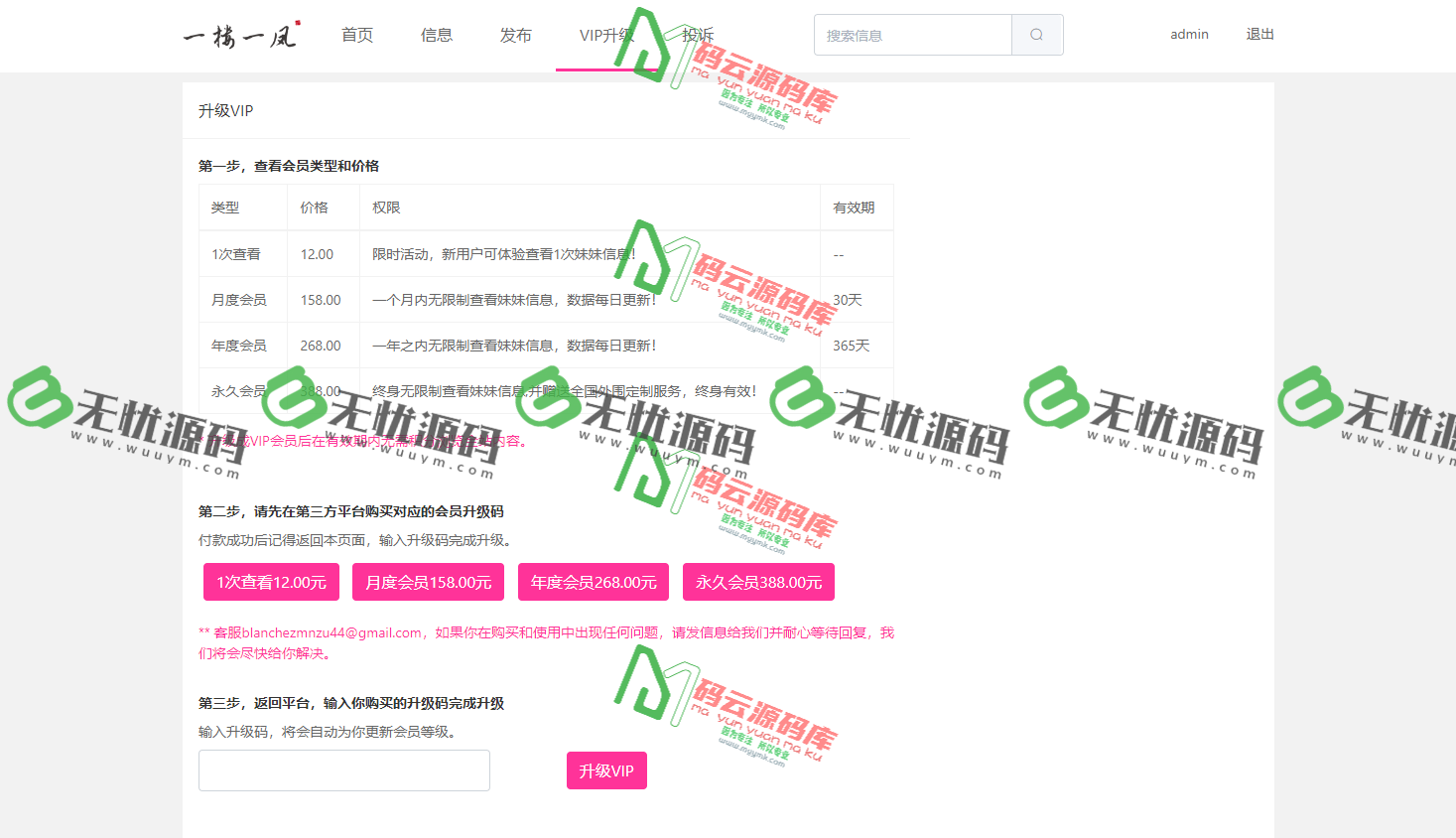The image size is (1456, 838).
Task: Click the admin username link
Action: click(x=1188, y=34)
